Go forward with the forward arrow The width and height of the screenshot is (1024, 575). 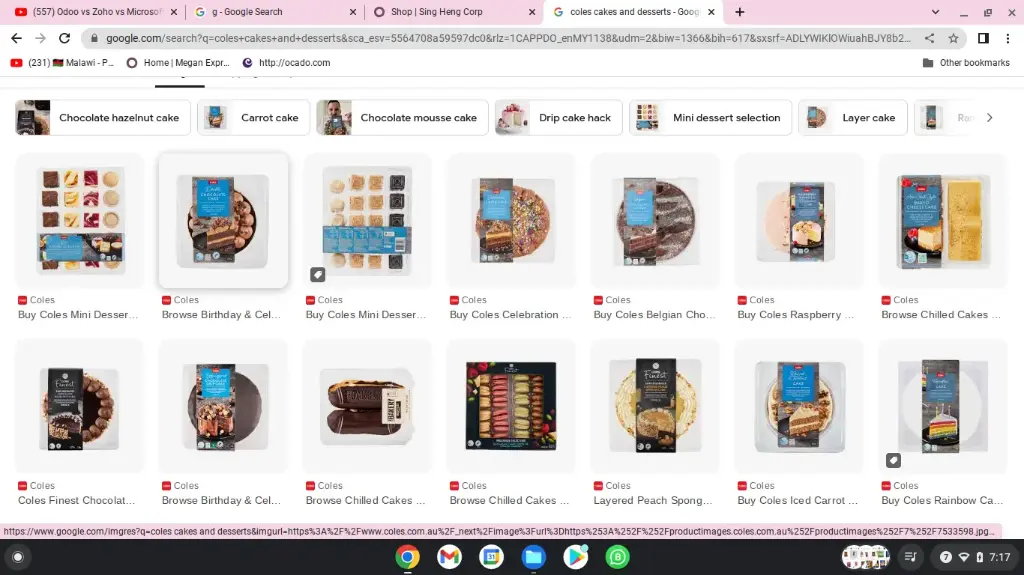pyautogui.click(x=40, y=39)
